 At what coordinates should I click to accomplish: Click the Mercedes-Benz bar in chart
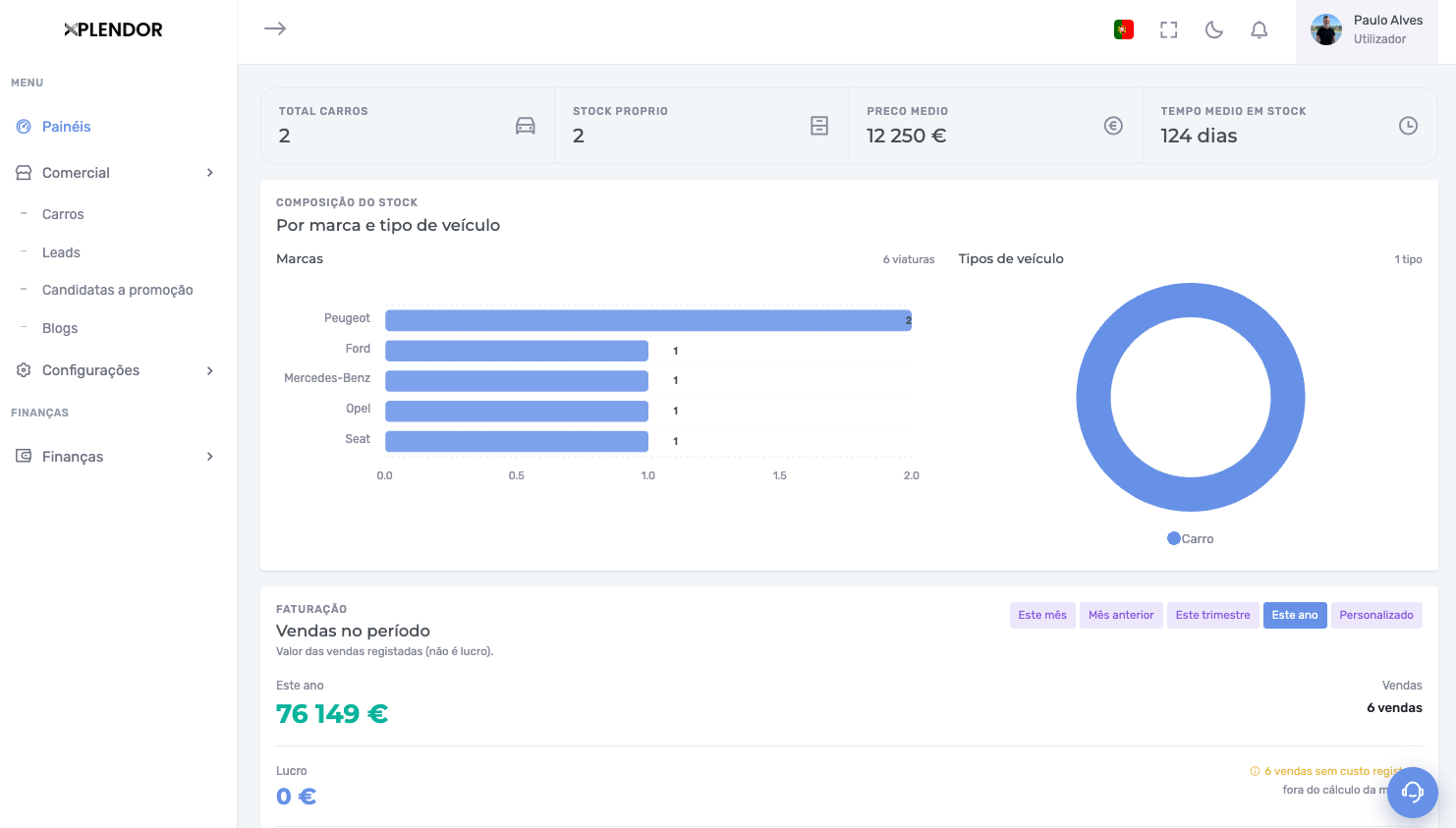click(x=517, y=381)
